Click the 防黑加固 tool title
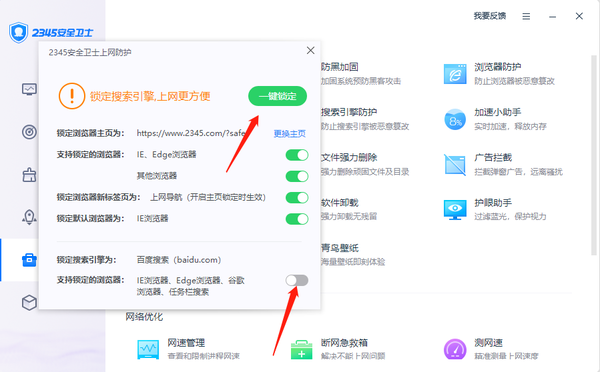Image resolution: width=600 pixels, height=372 pixels. click(339, 67)
